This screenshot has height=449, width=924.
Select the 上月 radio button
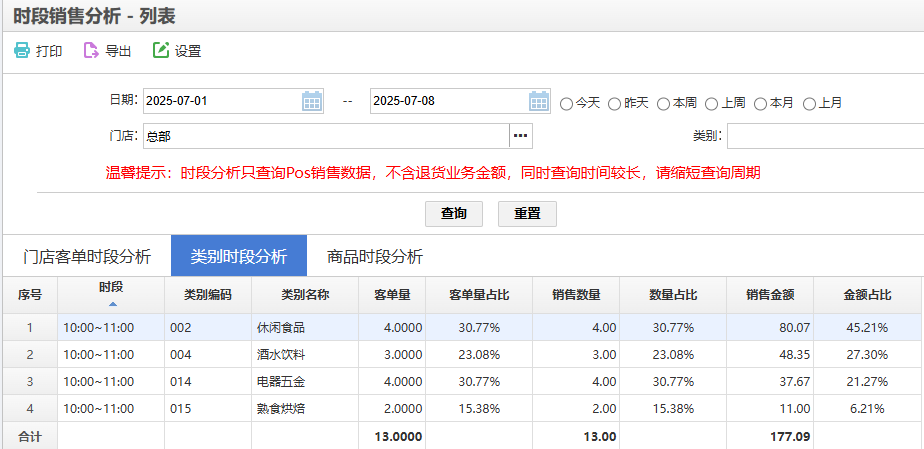tap(810, 104)
